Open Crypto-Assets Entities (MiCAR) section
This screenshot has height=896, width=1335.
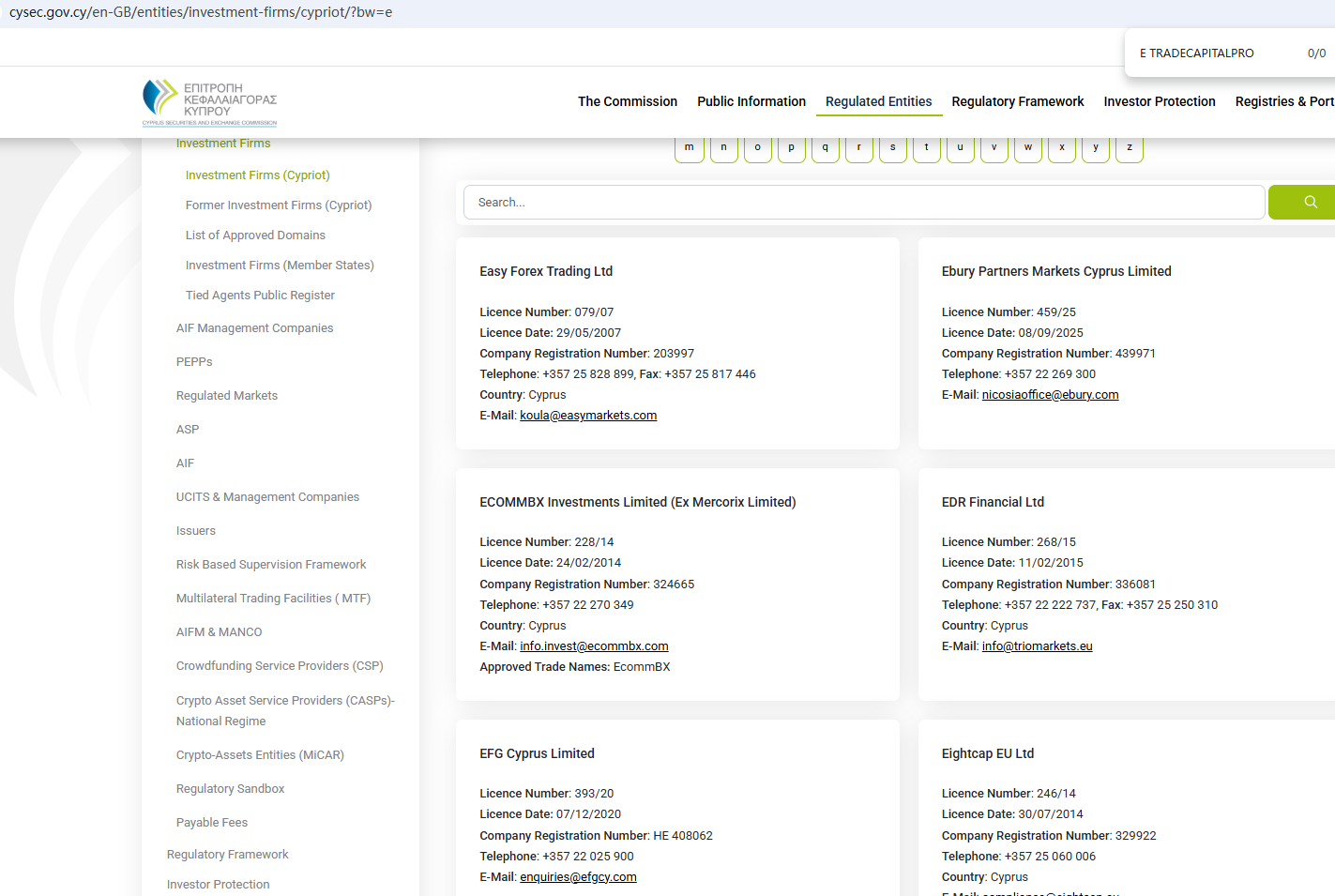click(260, 755)
